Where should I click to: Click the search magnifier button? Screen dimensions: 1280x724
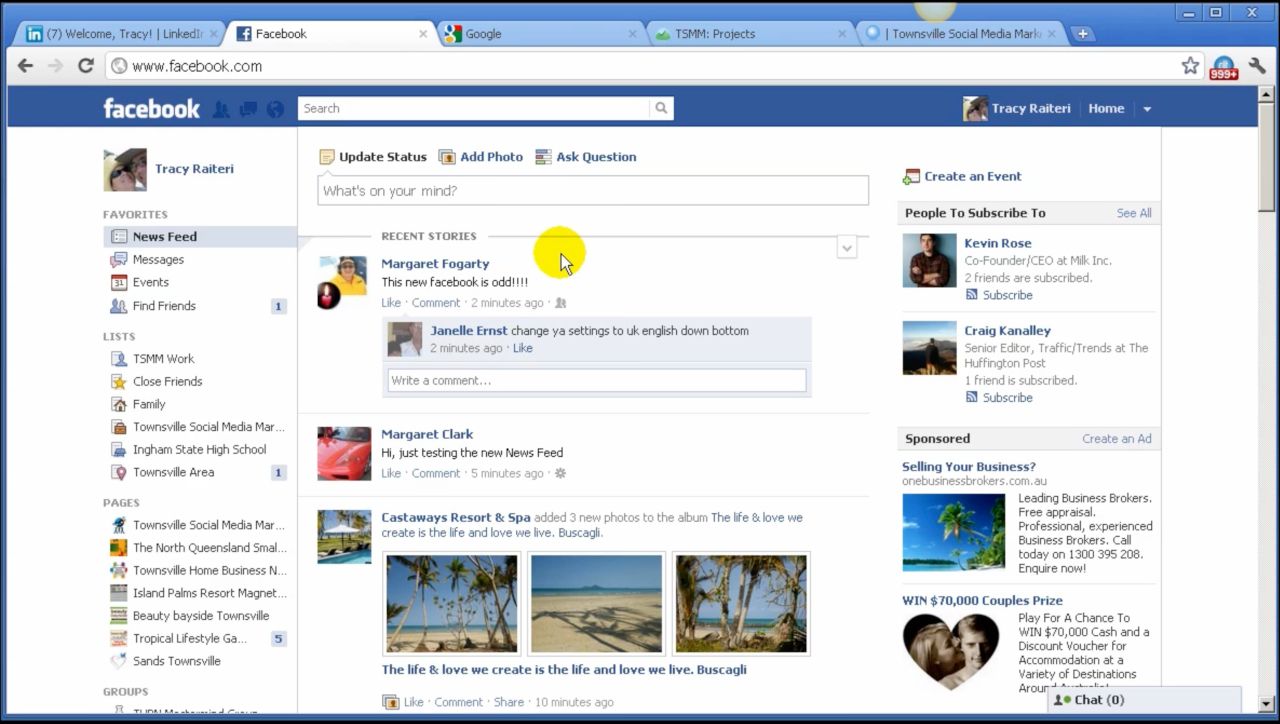pyautogui.click(x=661, y=108)
